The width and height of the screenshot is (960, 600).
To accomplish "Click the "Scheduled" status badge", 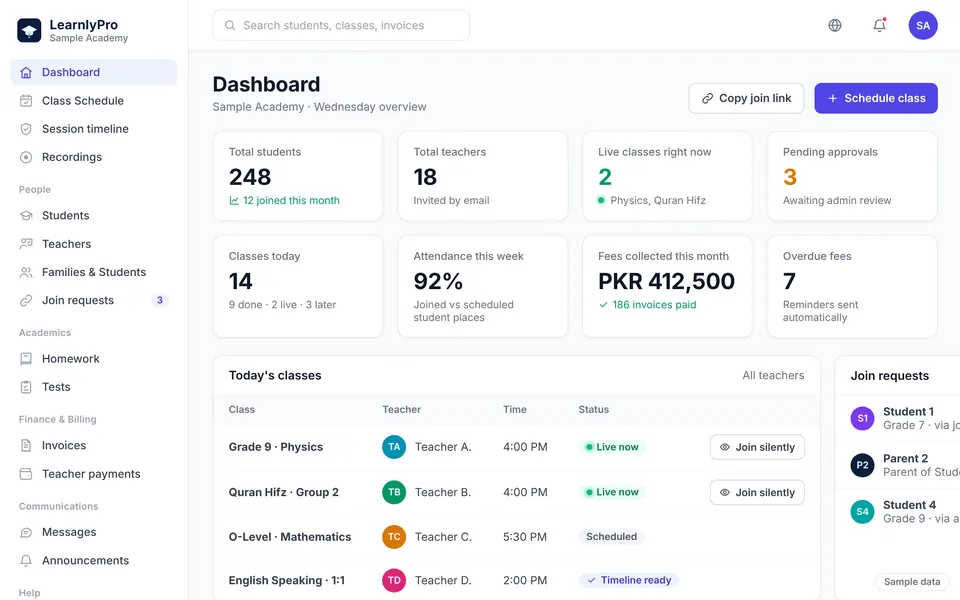I will coord(611,537).
